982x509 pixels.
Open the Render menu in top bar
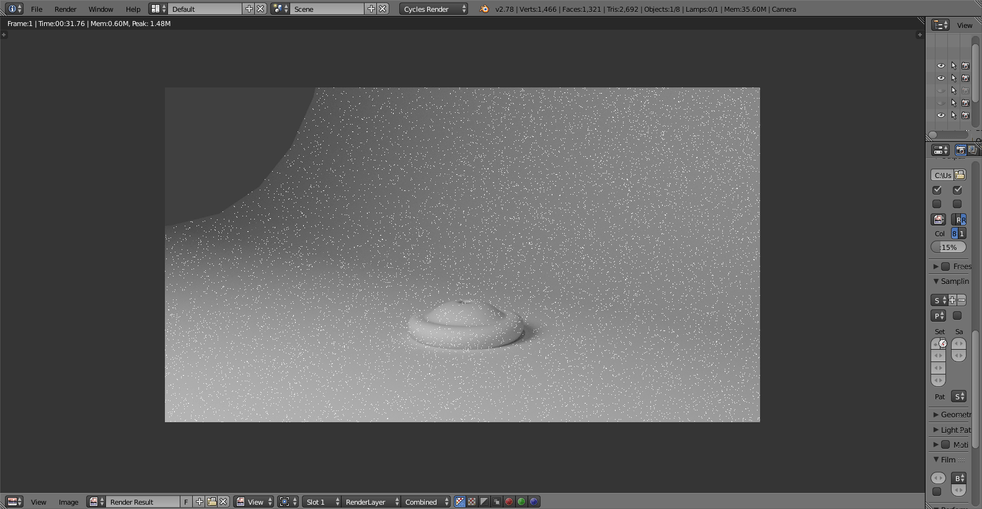point(65,9)
